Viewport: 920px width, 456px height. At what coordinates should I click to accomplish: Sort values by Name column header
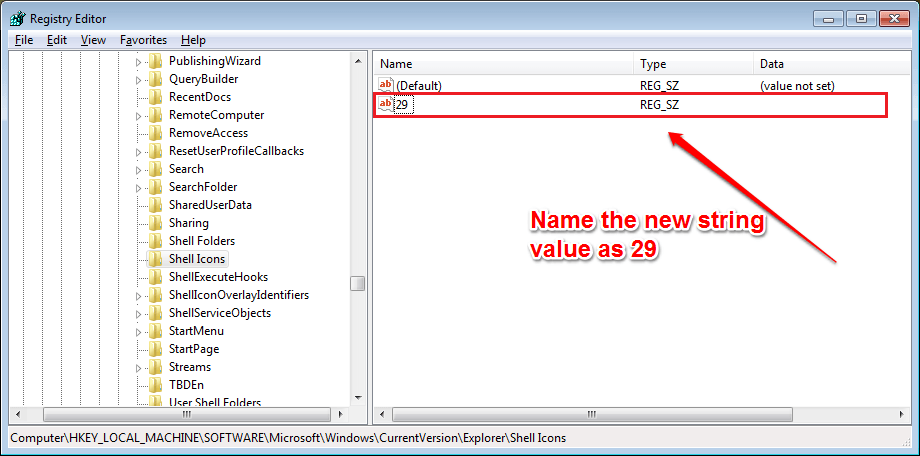[503, 64]
